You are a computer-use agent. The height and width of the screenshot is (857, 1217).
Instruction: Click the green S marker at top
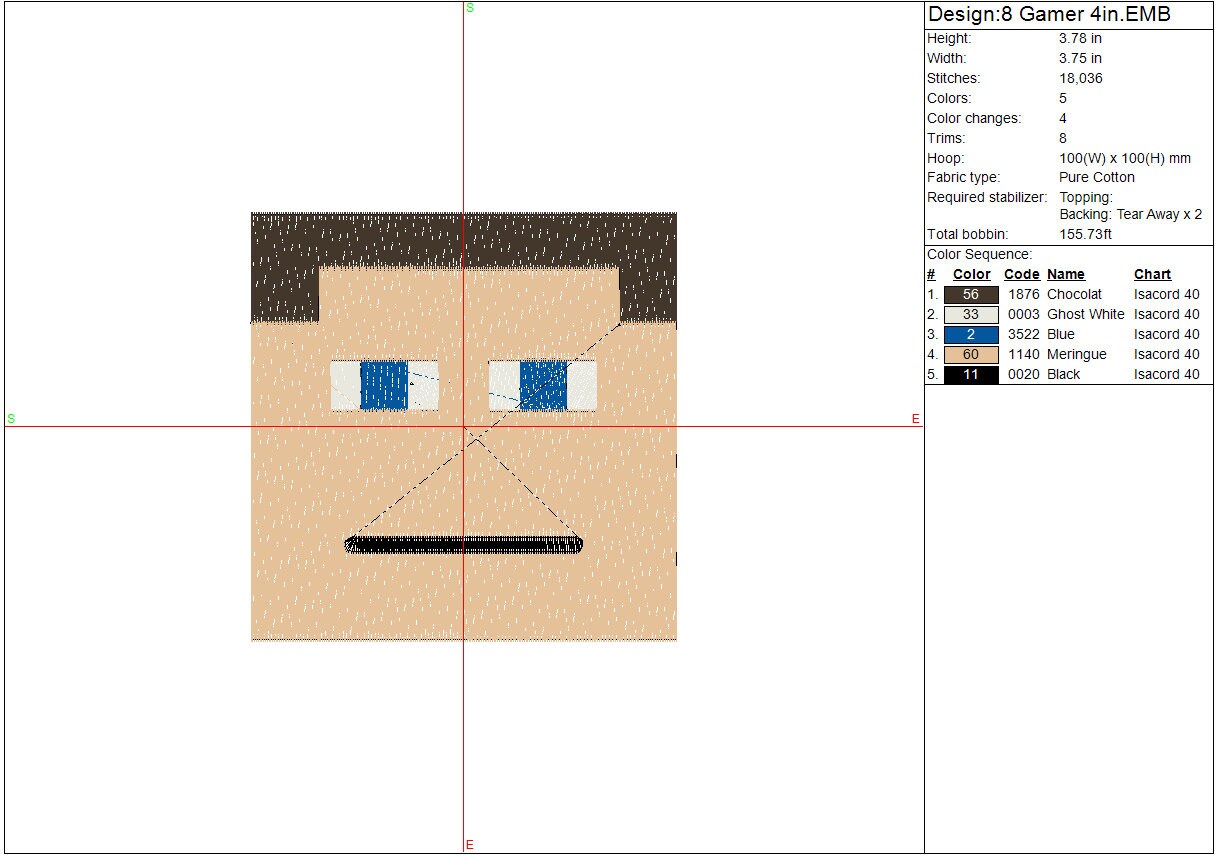tap(469, 8)
